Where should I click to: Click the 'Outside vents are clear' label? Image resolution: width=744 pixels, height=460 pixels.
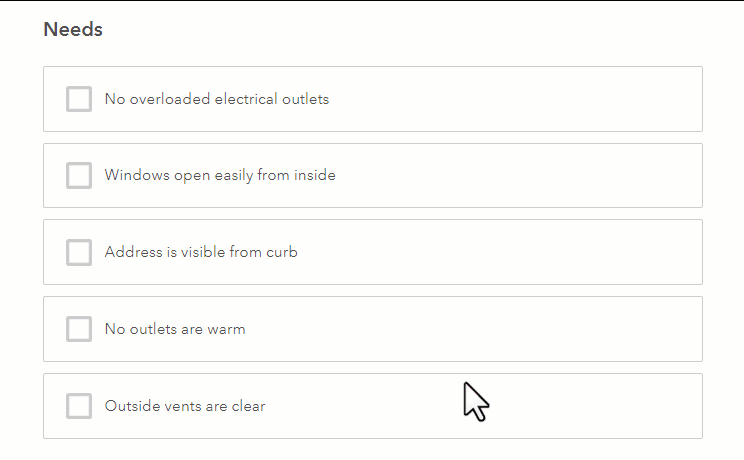click(x=185, y=406)
